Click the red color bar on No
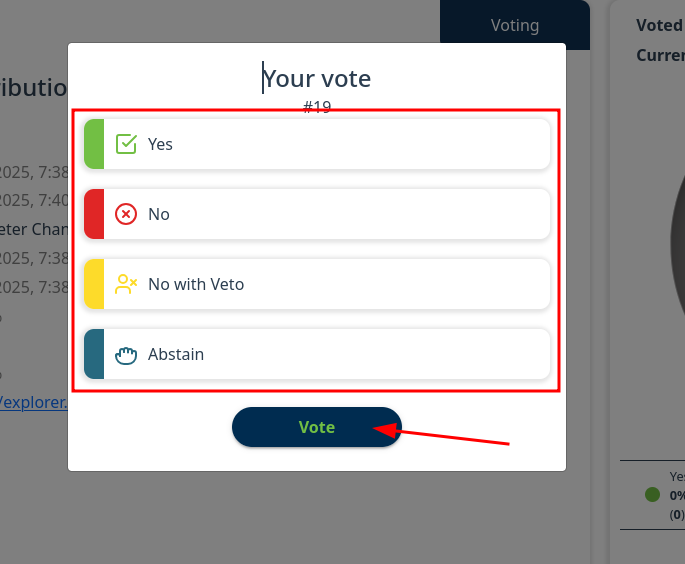This screenshot has height=564, width=685. (94, 214)
